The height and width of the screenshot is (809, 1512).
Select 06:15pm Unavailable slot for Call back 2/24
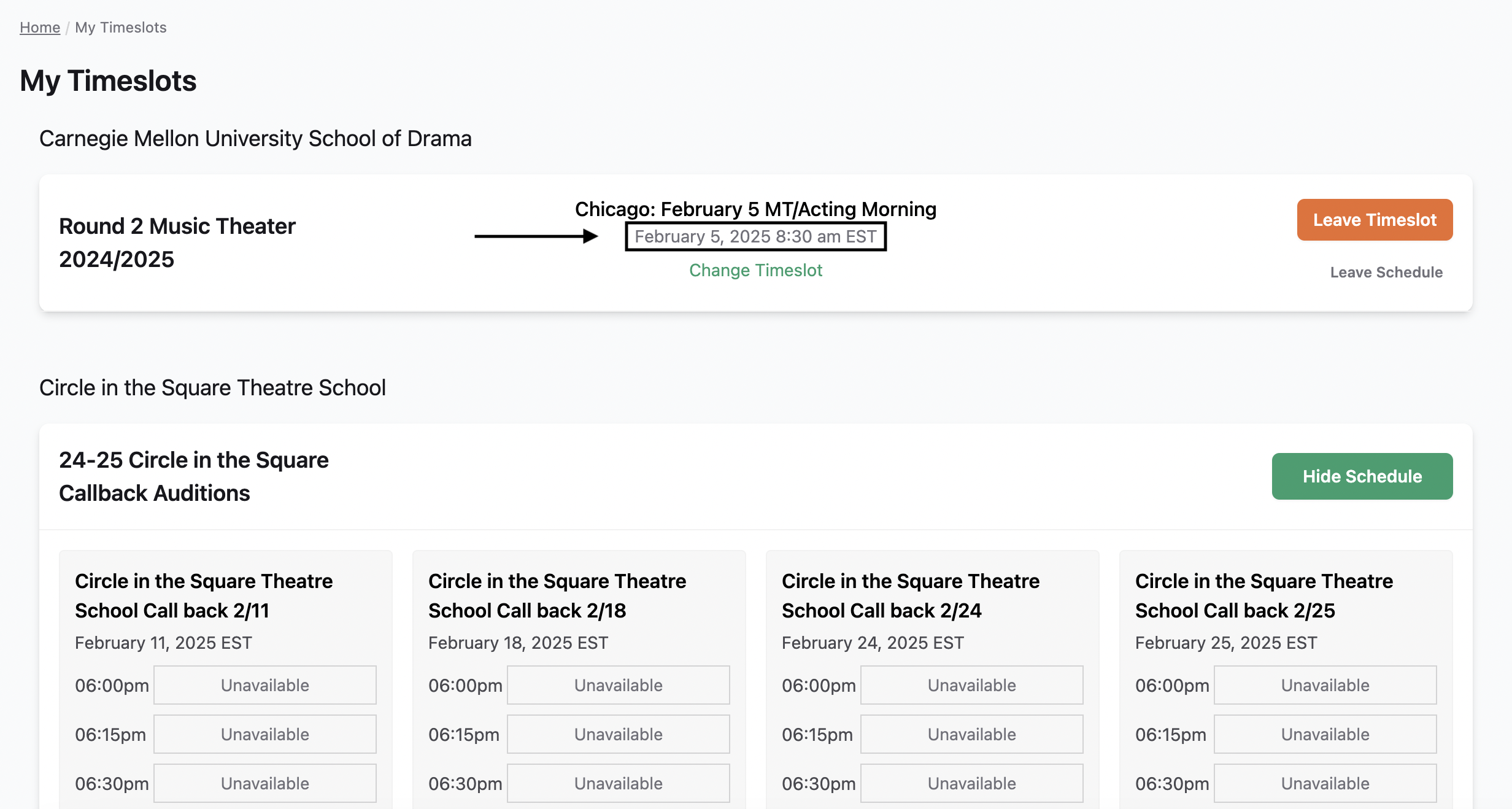[x=972, y=734]
